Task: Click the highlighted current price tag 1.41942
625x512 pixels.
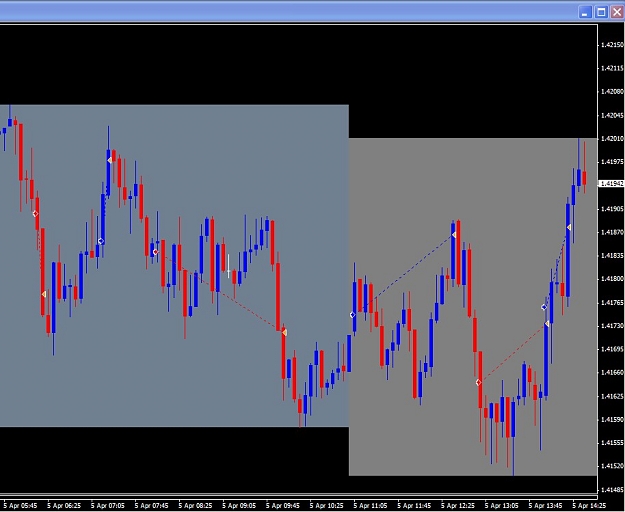Action: pos(612,184)
